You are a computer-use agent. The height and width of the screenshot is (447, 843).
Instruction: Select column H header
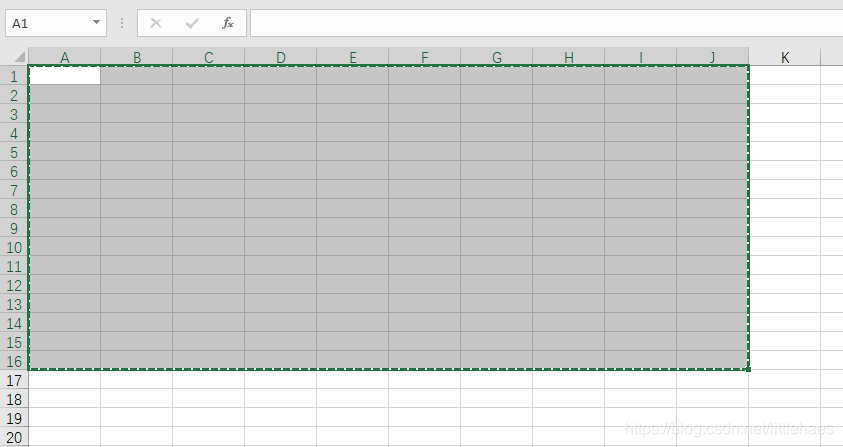(569, 56)
